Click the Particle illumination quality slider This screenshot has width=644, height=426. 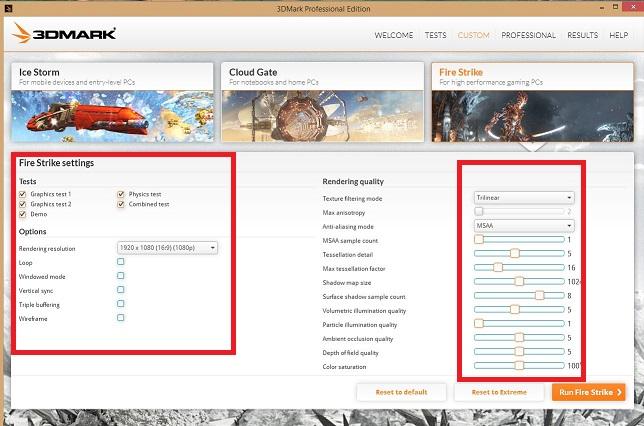coord(519,323)
